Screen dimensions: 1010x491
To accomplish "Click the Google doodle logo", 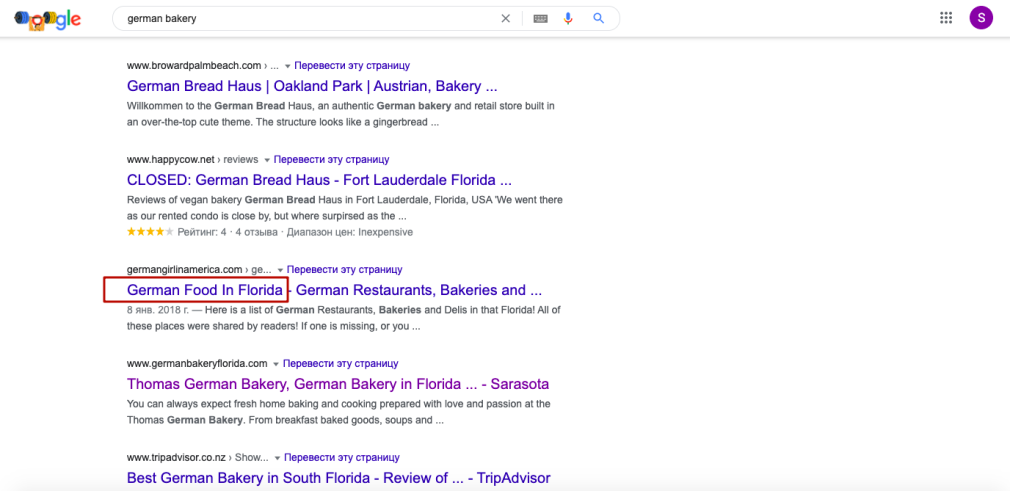I will (47, 19).
